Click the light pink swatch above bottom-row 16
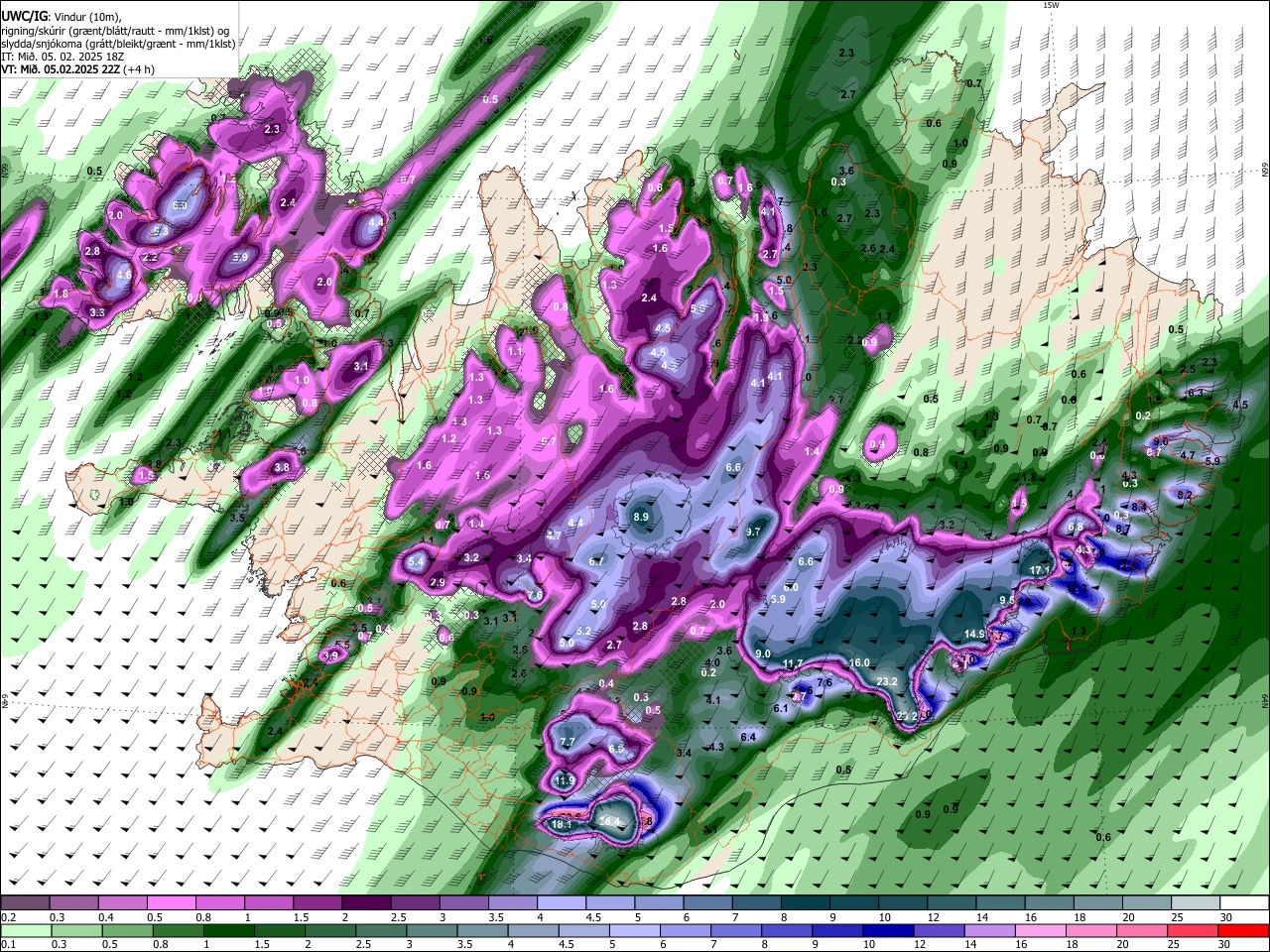Image resolution: width=1270 pixels, height=952 pixels. click(x=1040, y=930)
